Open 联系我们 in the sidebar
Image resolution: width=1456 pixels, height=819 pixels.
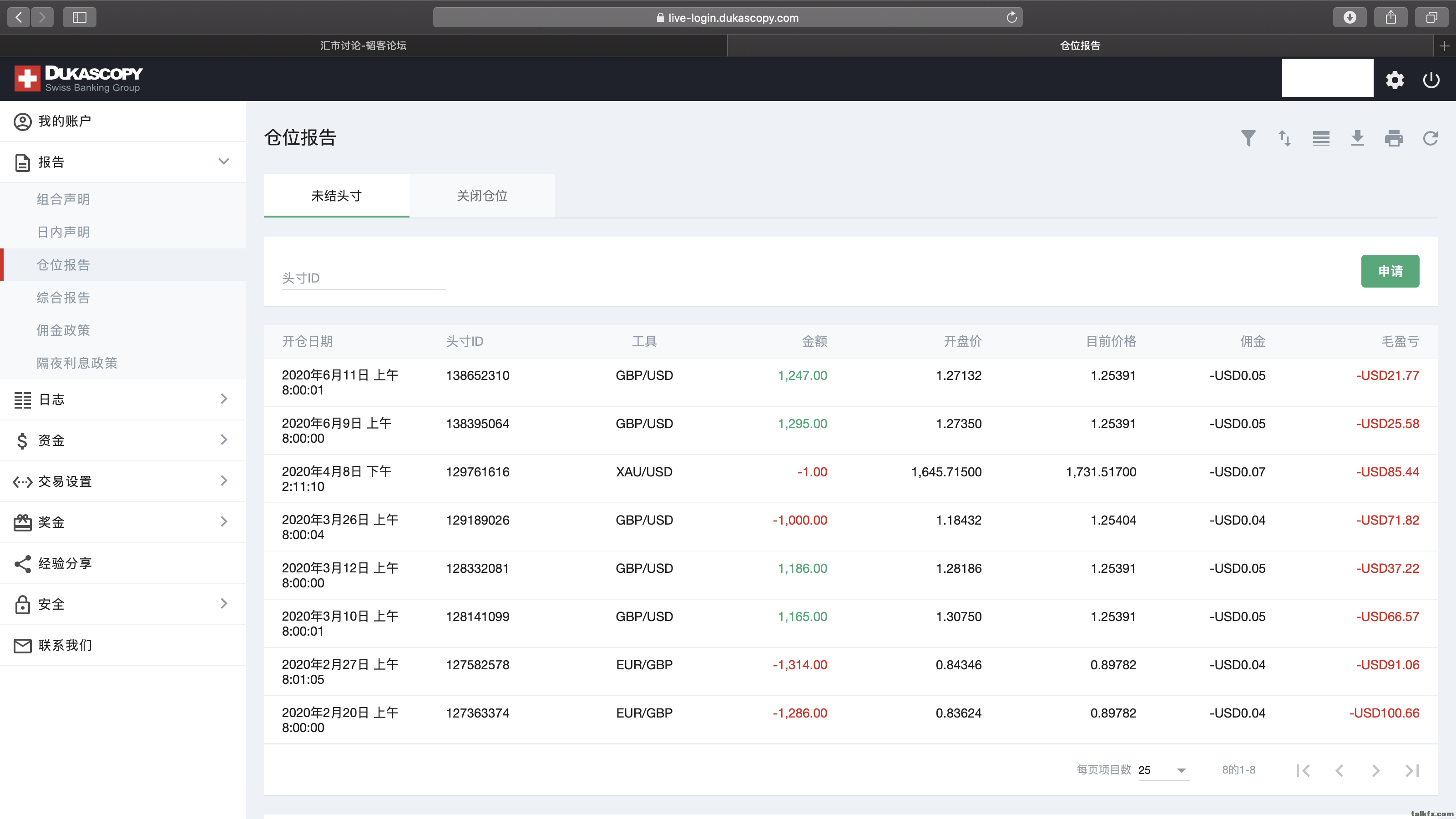click(x=123, y=645)
